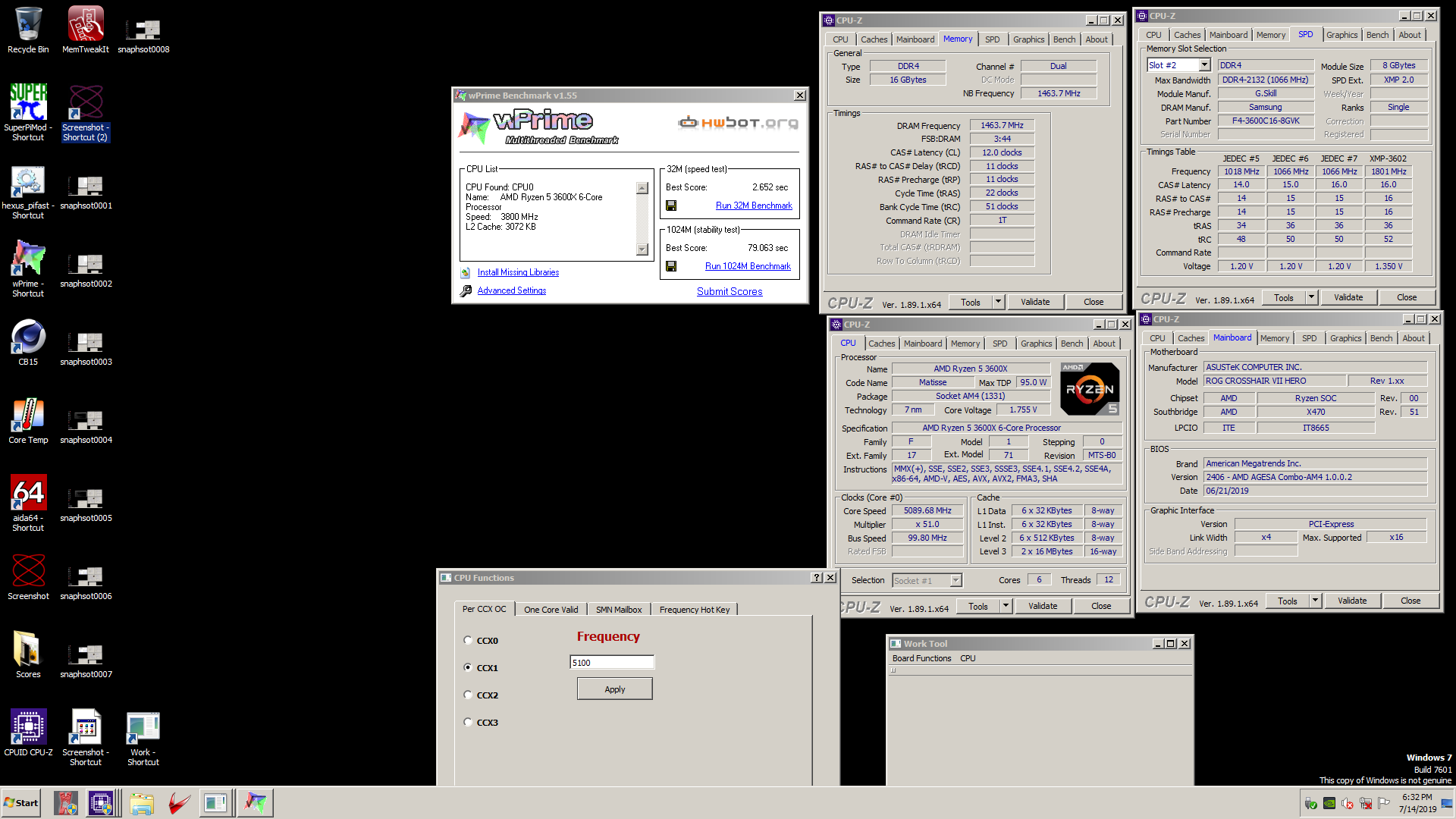Click Run 32M Benchmark link
1456x819 pixels.
pos(754,206)
